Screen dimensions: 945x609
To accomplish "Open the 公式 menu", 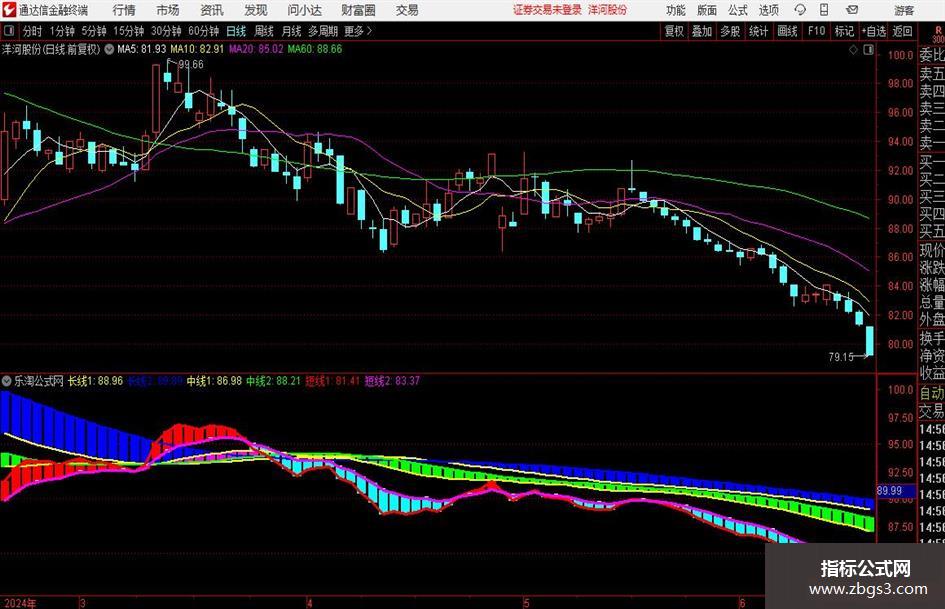I will coord(738,10).
